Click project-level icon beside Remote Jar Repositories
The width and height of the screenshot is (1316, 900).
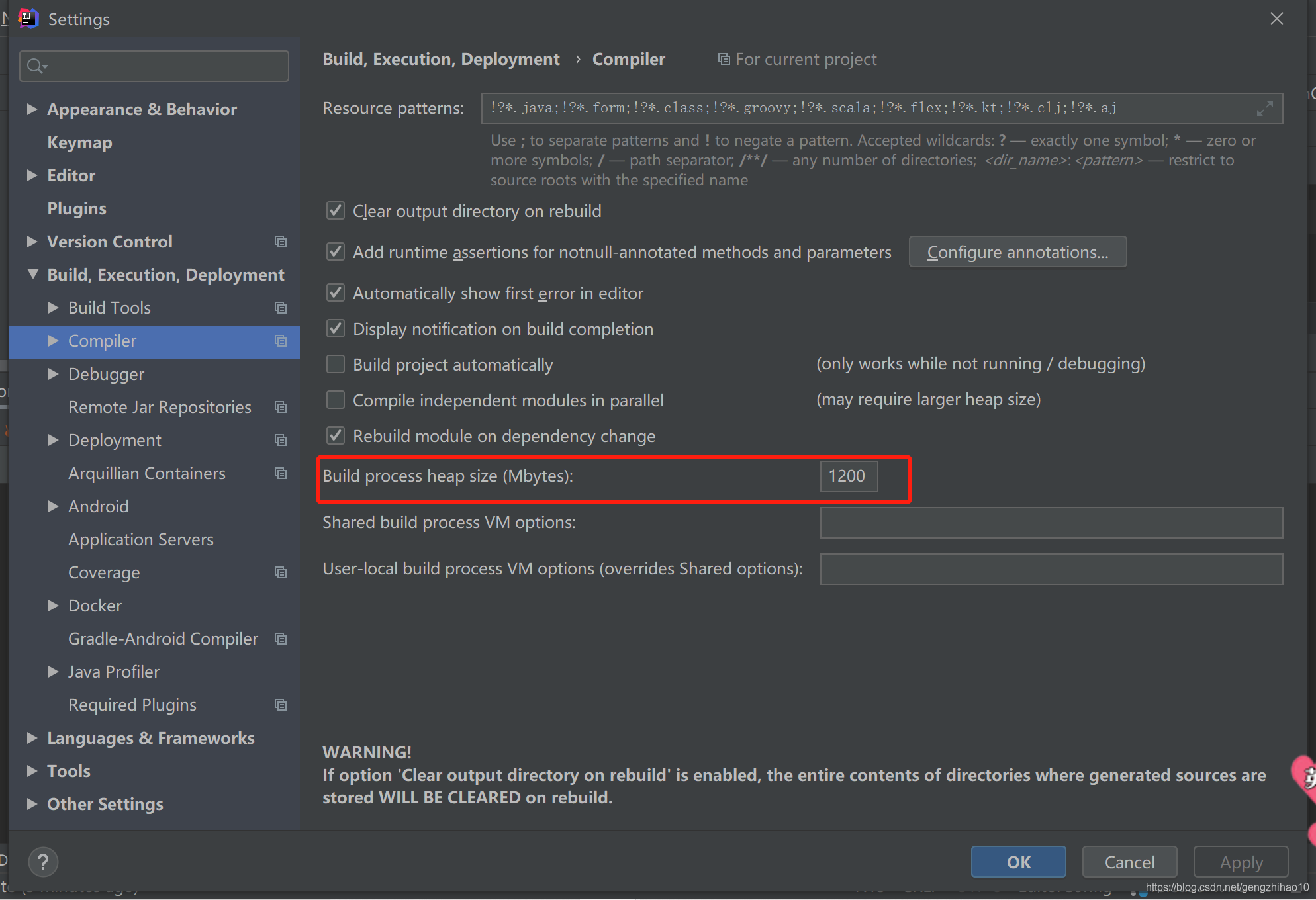(281, 407)
